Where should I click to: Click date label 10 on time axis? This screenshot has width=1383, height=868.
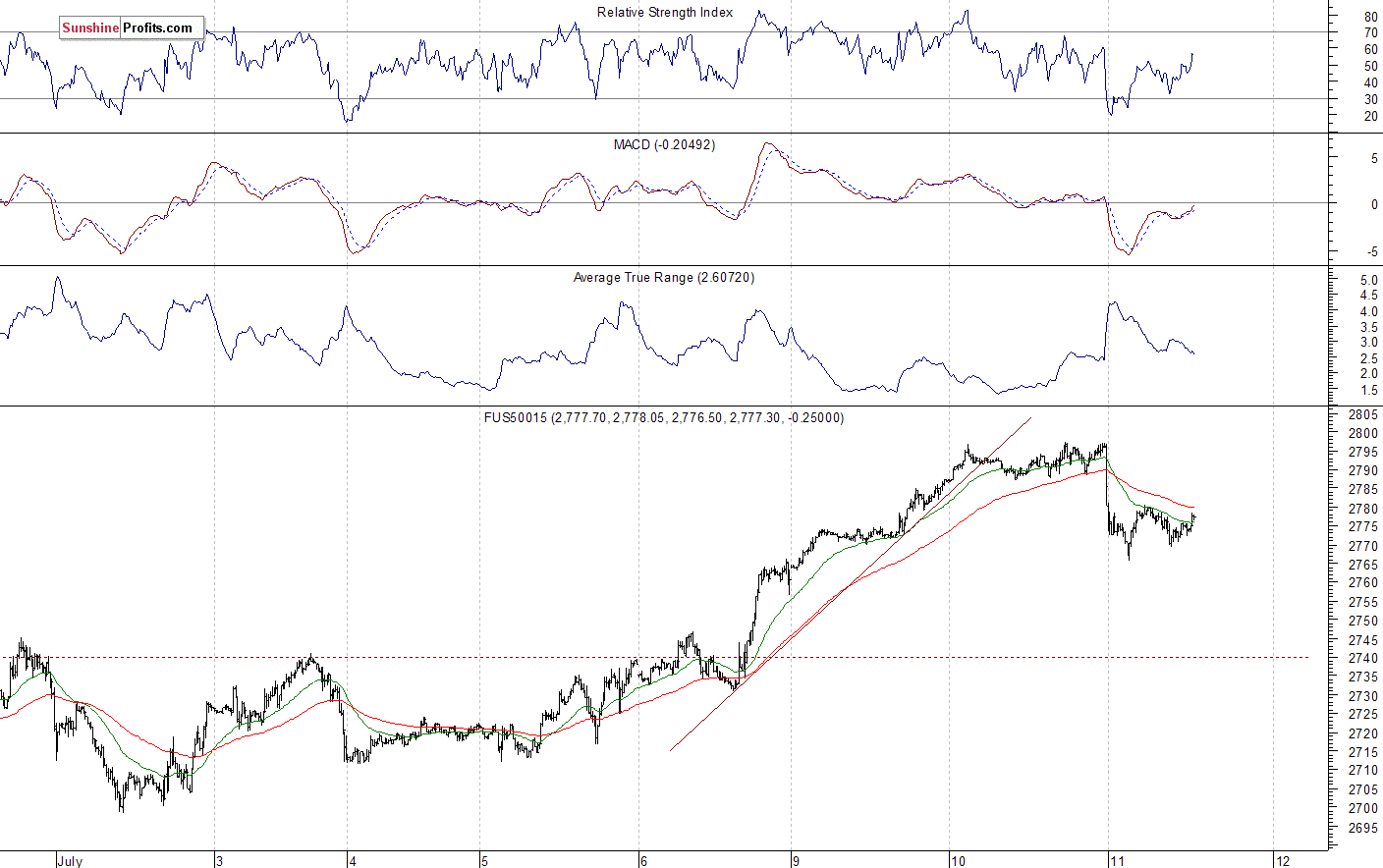coord(958,861)
